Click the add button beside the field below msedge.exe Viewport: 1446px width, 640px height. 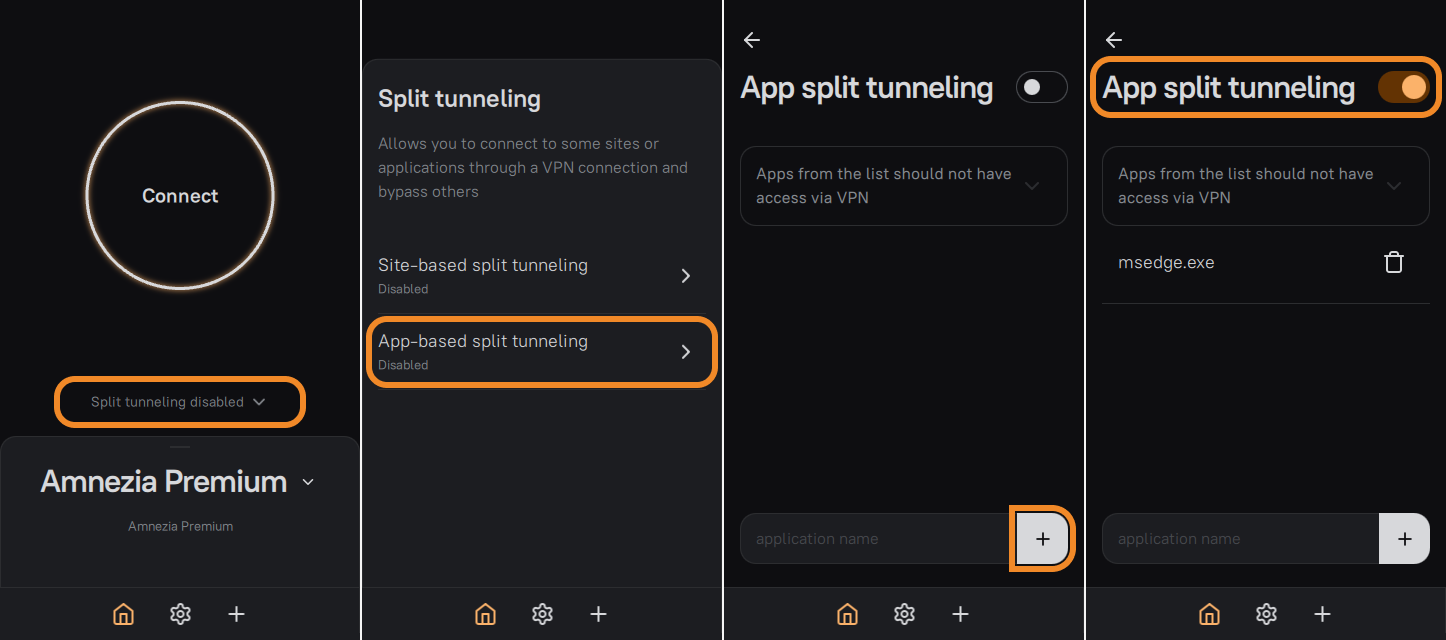[1404, 539]
